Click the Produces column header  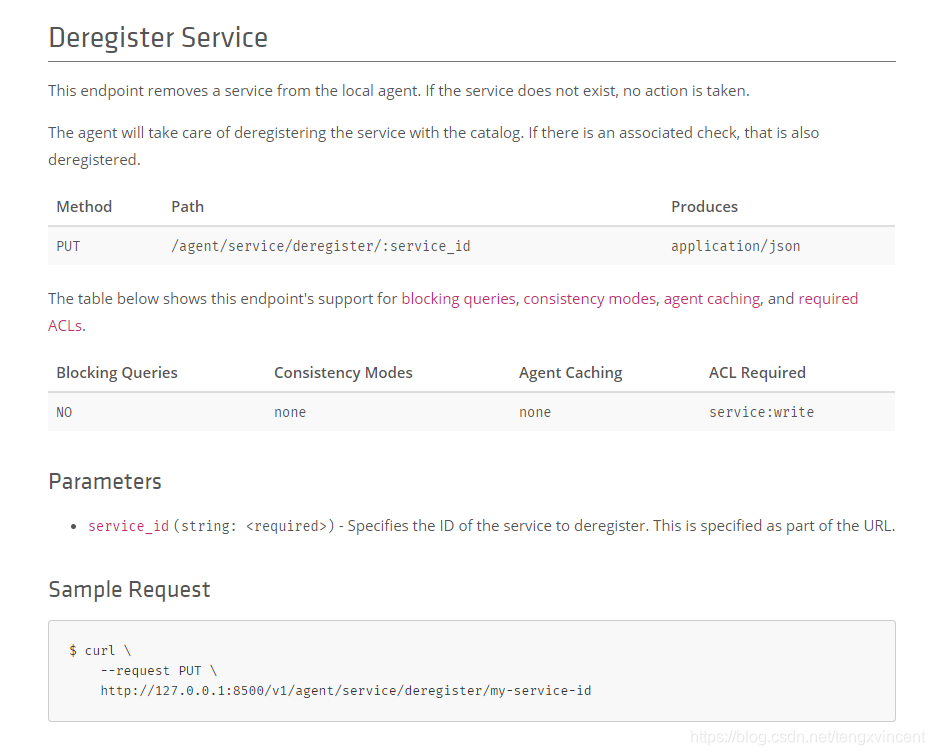[x=704, y=206]
